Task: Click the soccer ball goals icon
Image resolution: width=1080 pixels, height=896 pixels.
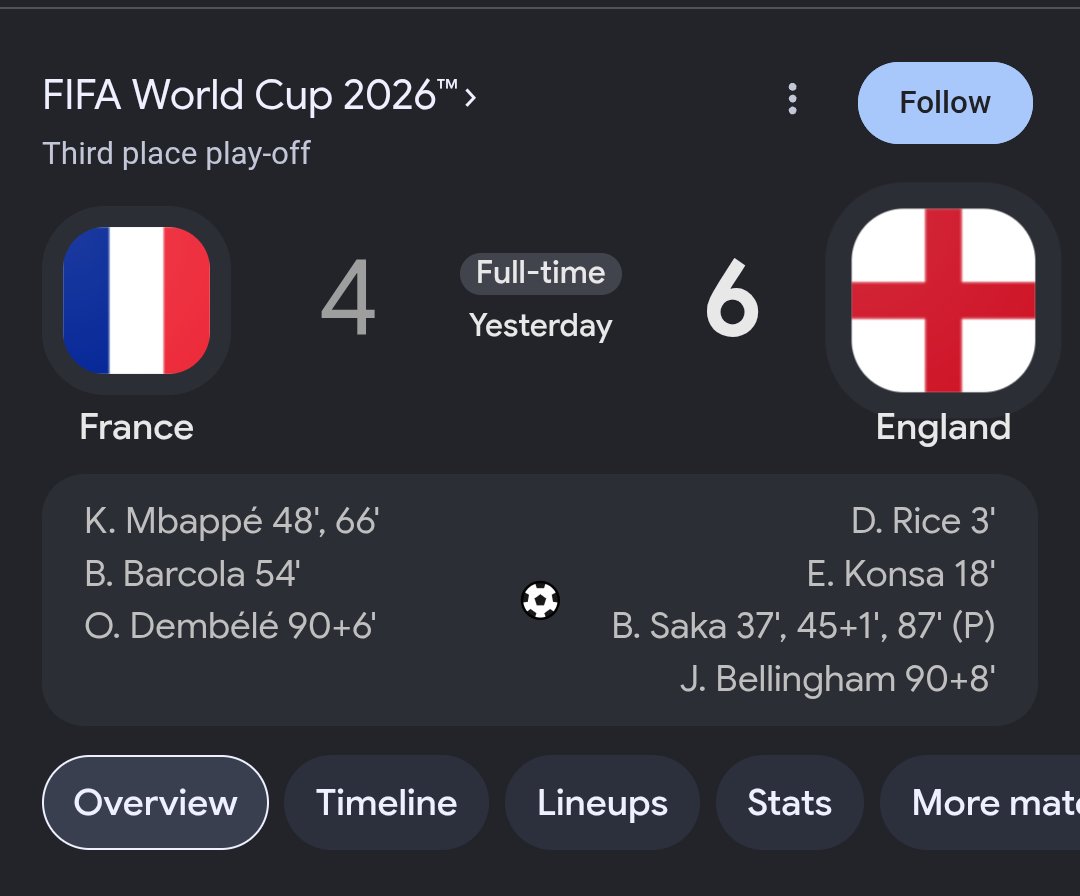Action: click(x=540, y=600)
